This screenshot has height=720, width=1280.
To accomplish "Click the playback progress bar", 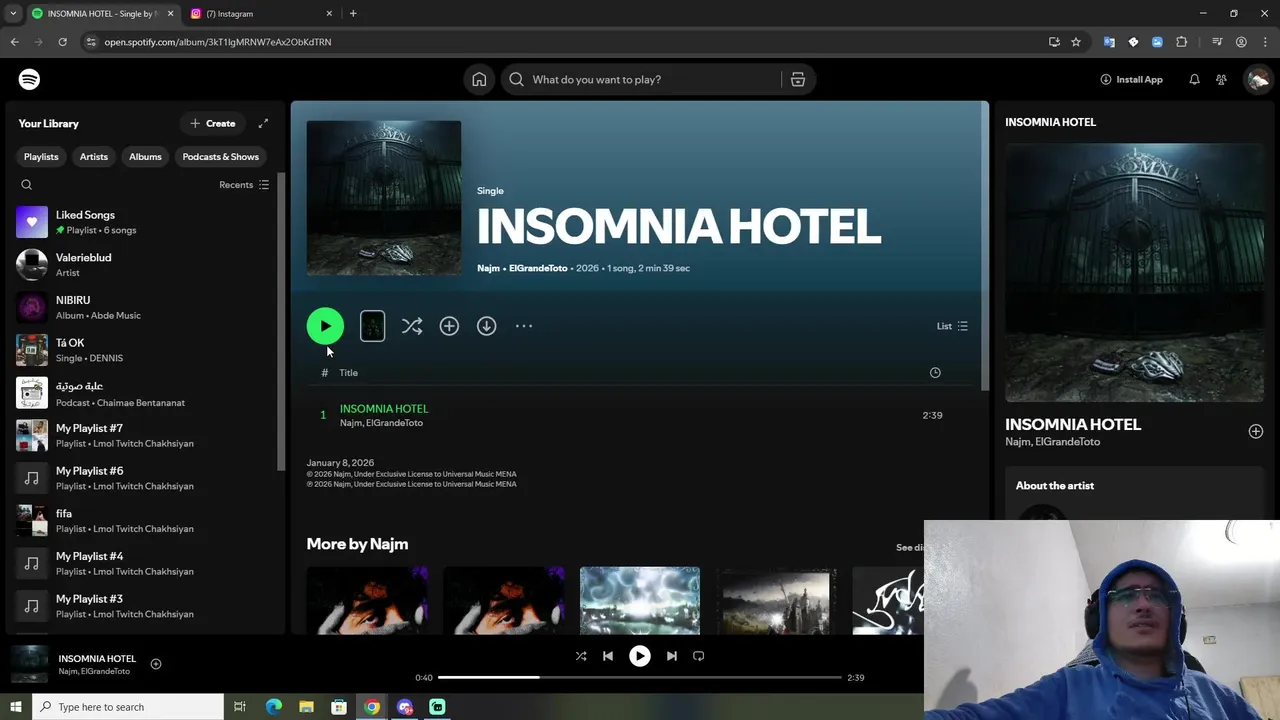I will (x=640, y=677).
